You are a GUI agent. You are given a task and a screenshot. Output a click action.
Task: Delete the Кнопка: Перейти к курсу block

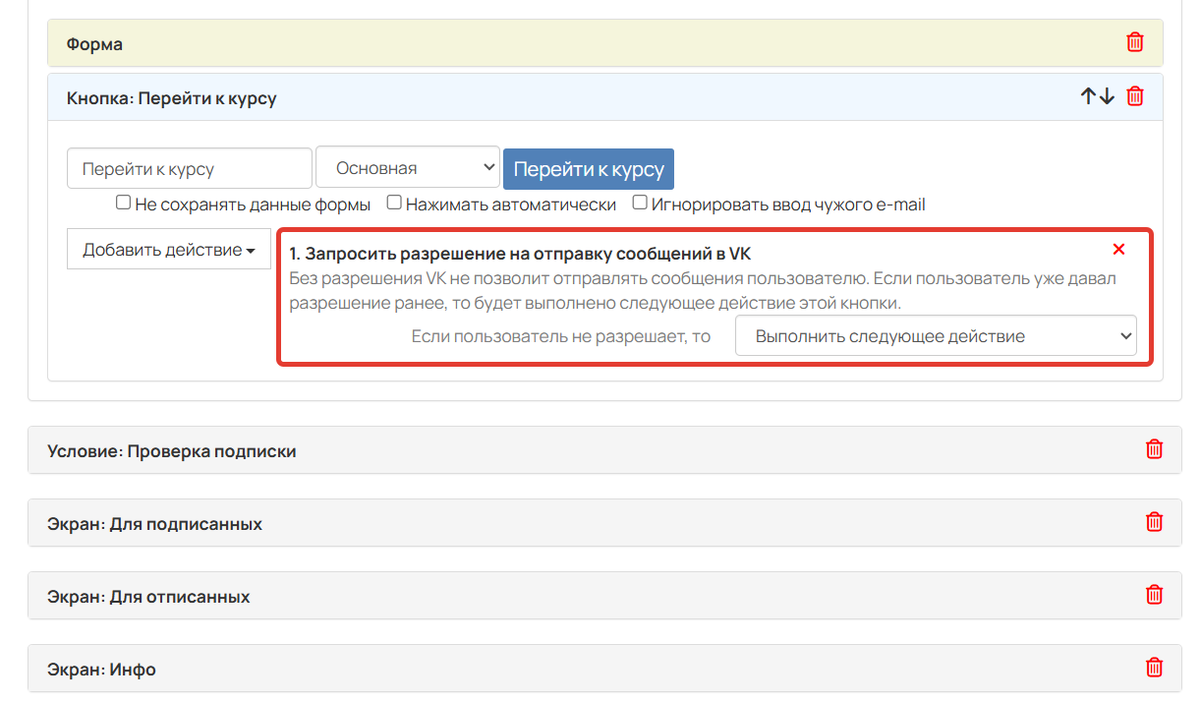[1134, 96]
